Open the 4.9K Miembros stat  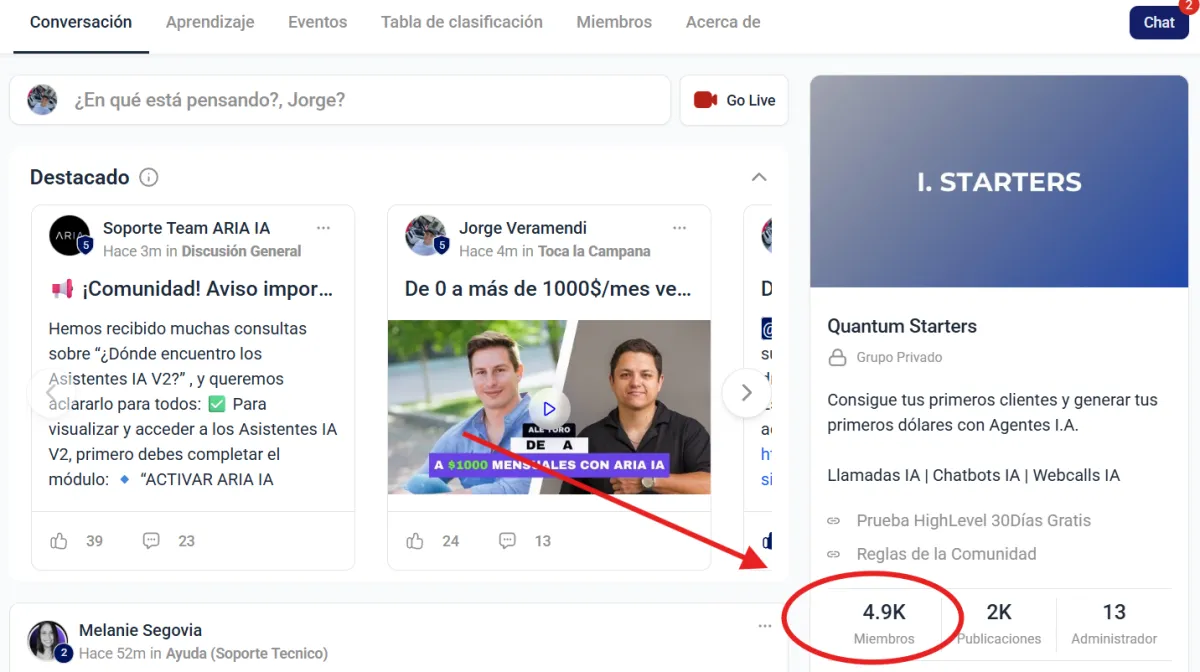tap(884, 624)
